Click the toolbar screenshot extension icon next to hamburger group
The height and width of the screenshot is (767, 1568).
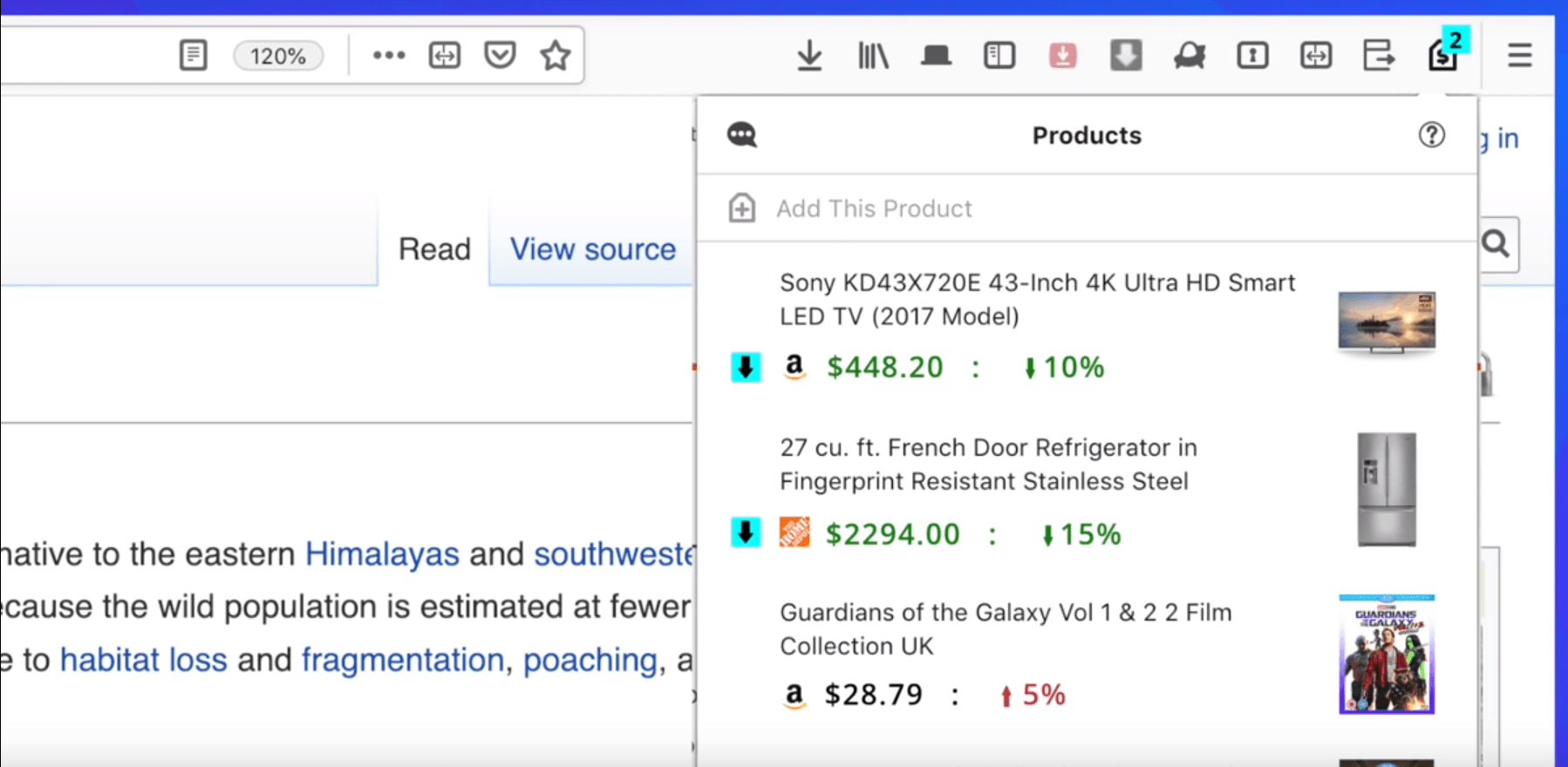pos(1316,56)
